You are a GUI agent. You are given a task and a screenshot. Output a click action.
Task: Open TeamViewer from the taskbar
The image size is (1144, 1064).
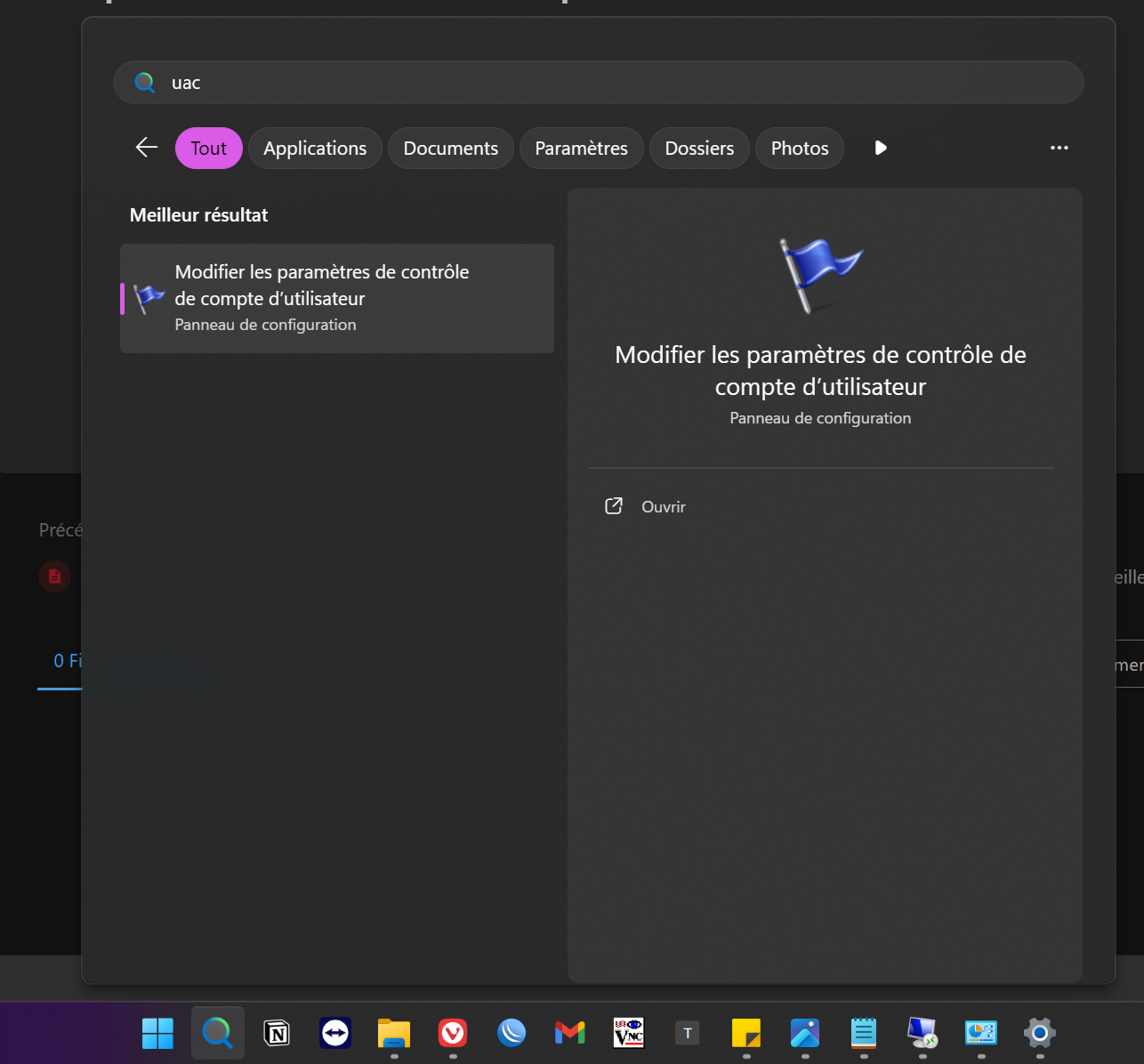335,1033
